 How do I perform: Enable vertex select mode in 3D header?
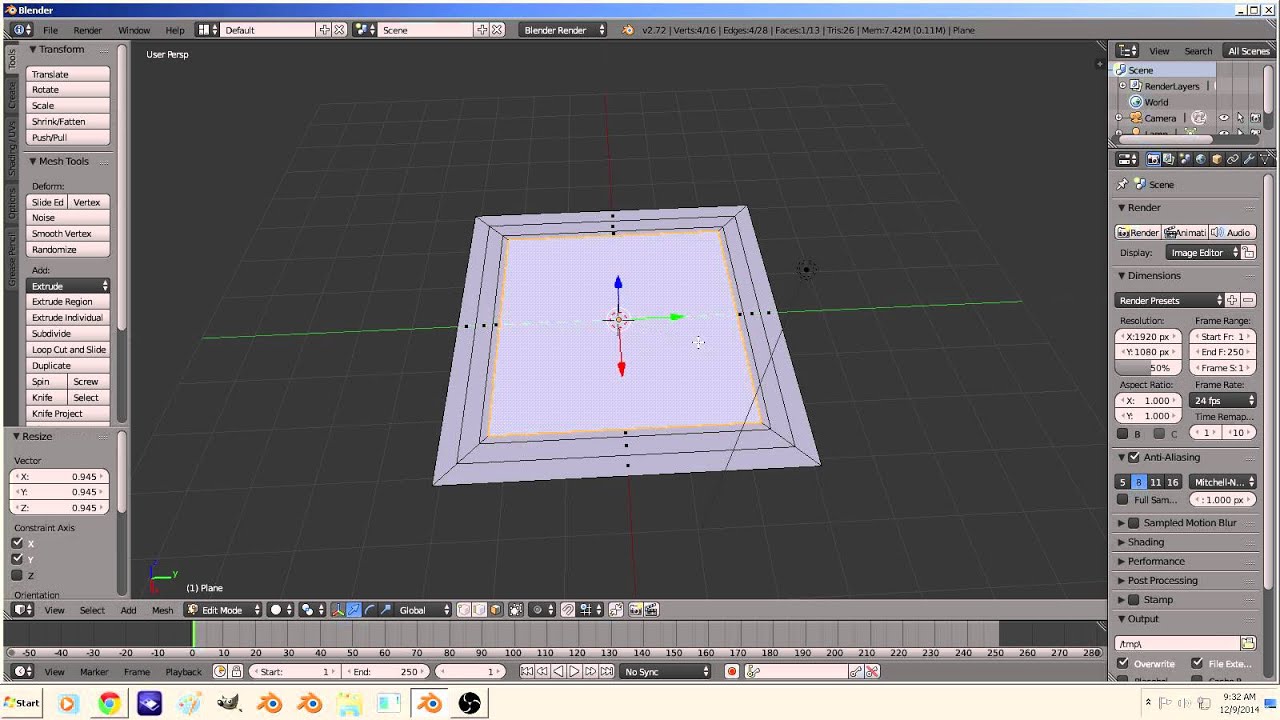tap(464, 610)
